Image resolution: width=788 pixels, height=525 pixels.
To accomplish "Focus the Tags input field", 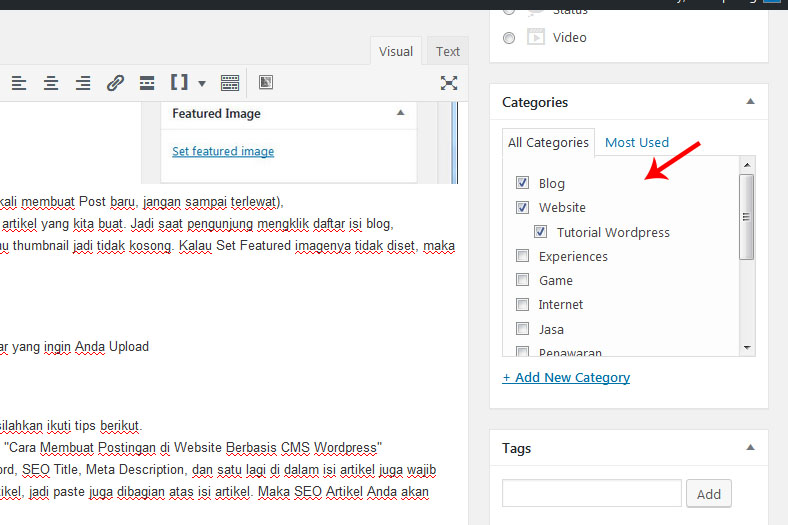I will 592,493.
